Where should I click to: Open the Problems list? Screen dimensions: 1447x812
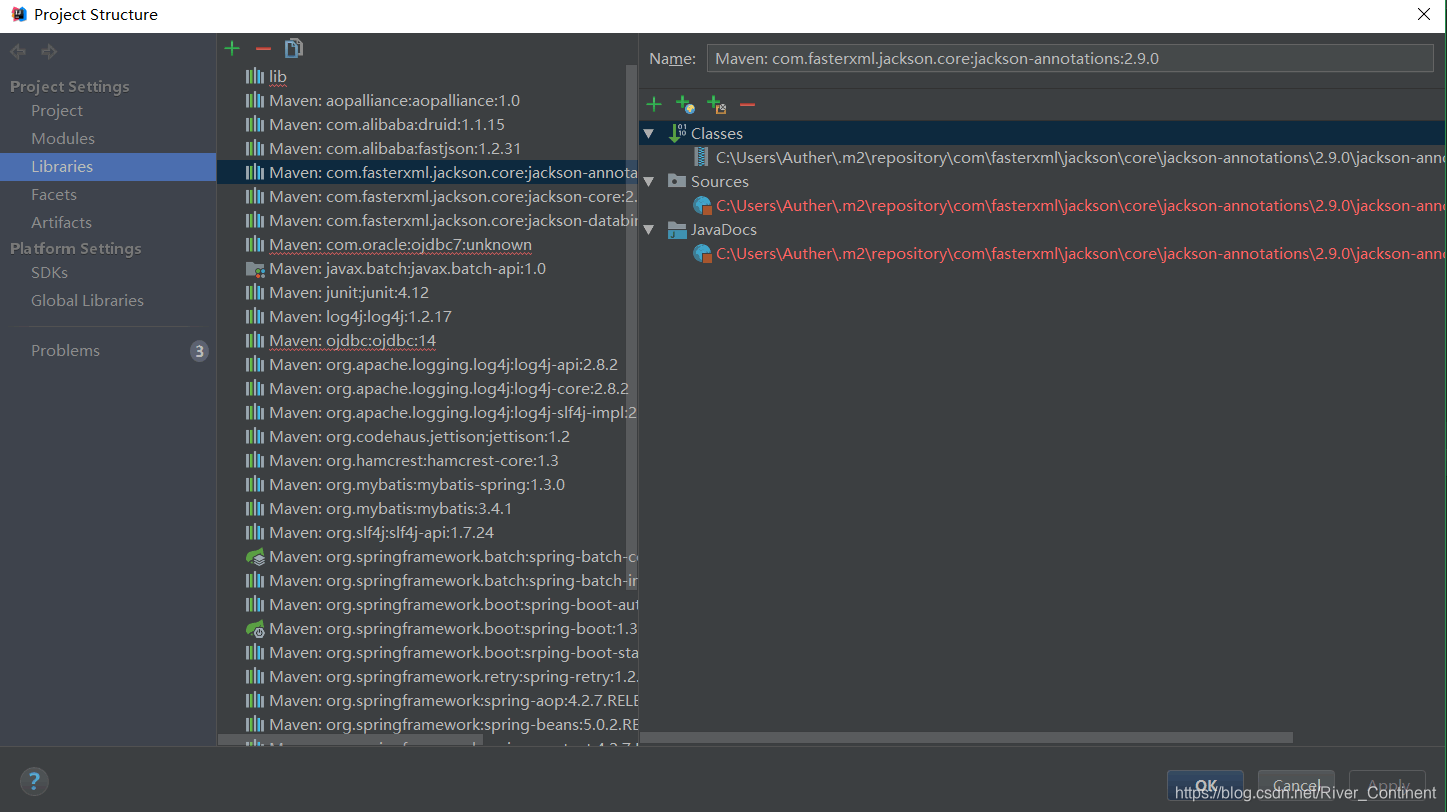[65, 350]
